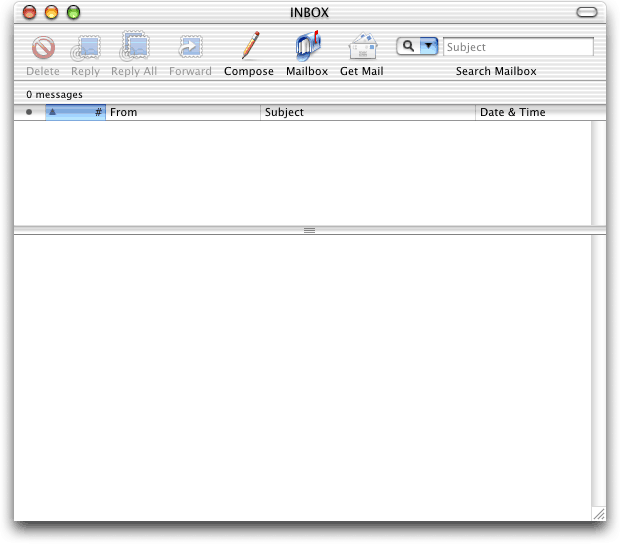The width and height of the screenshot is (620, 544).
Task: Toggle toolbar with the top-right pill button
Action: pyautogui.click(x=587, y=13)
